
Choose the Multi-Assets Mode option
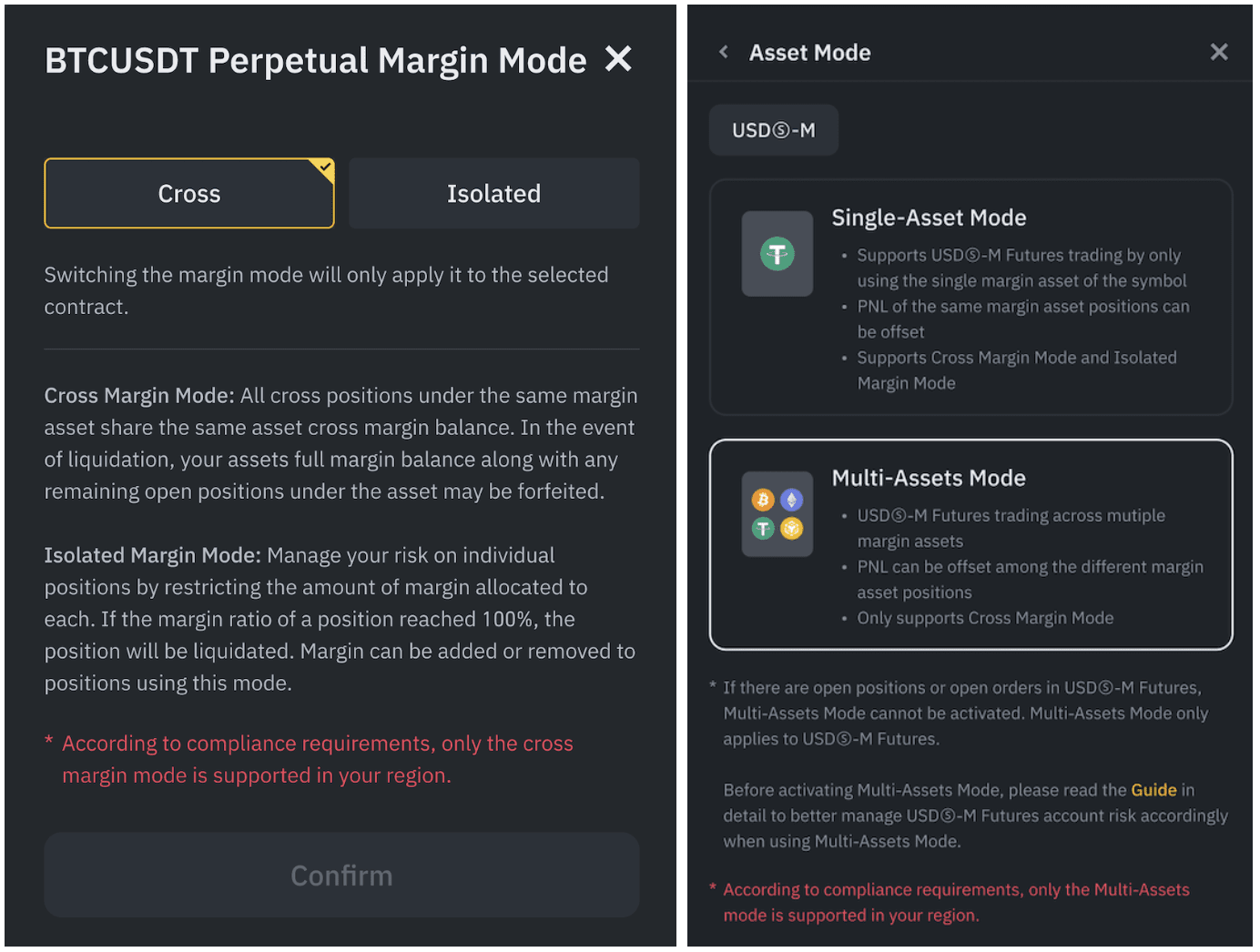(970, 544)
